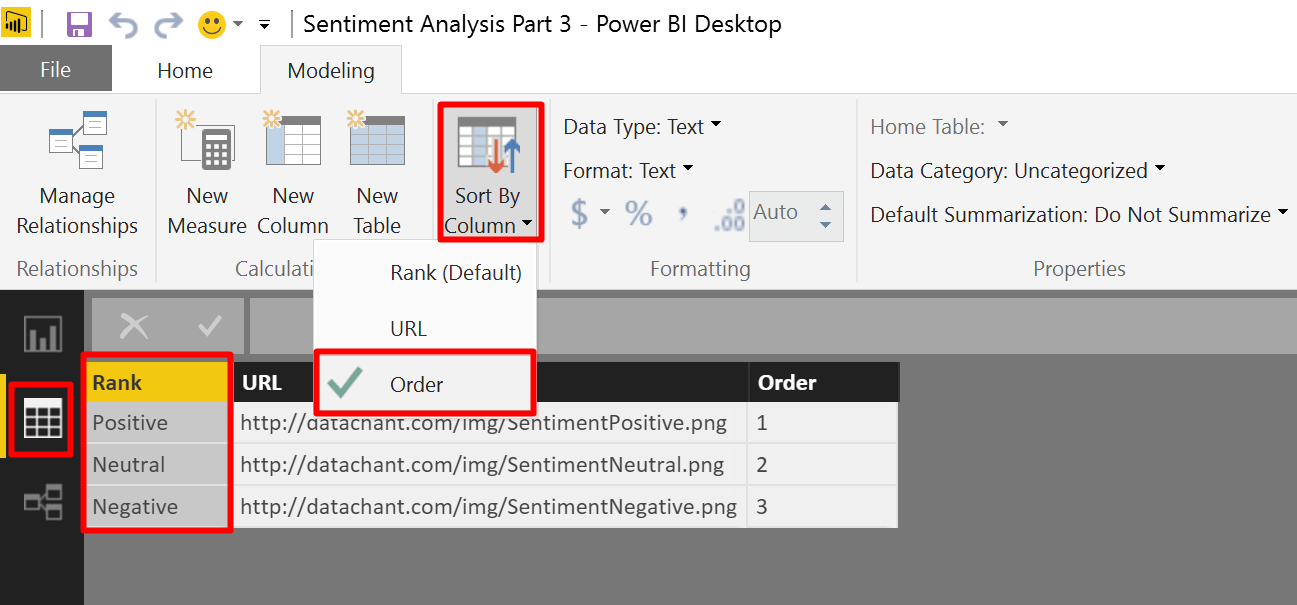This screenshot has width=1297, height=605.
Task: Create a New Column
Action: click(293, 174)
